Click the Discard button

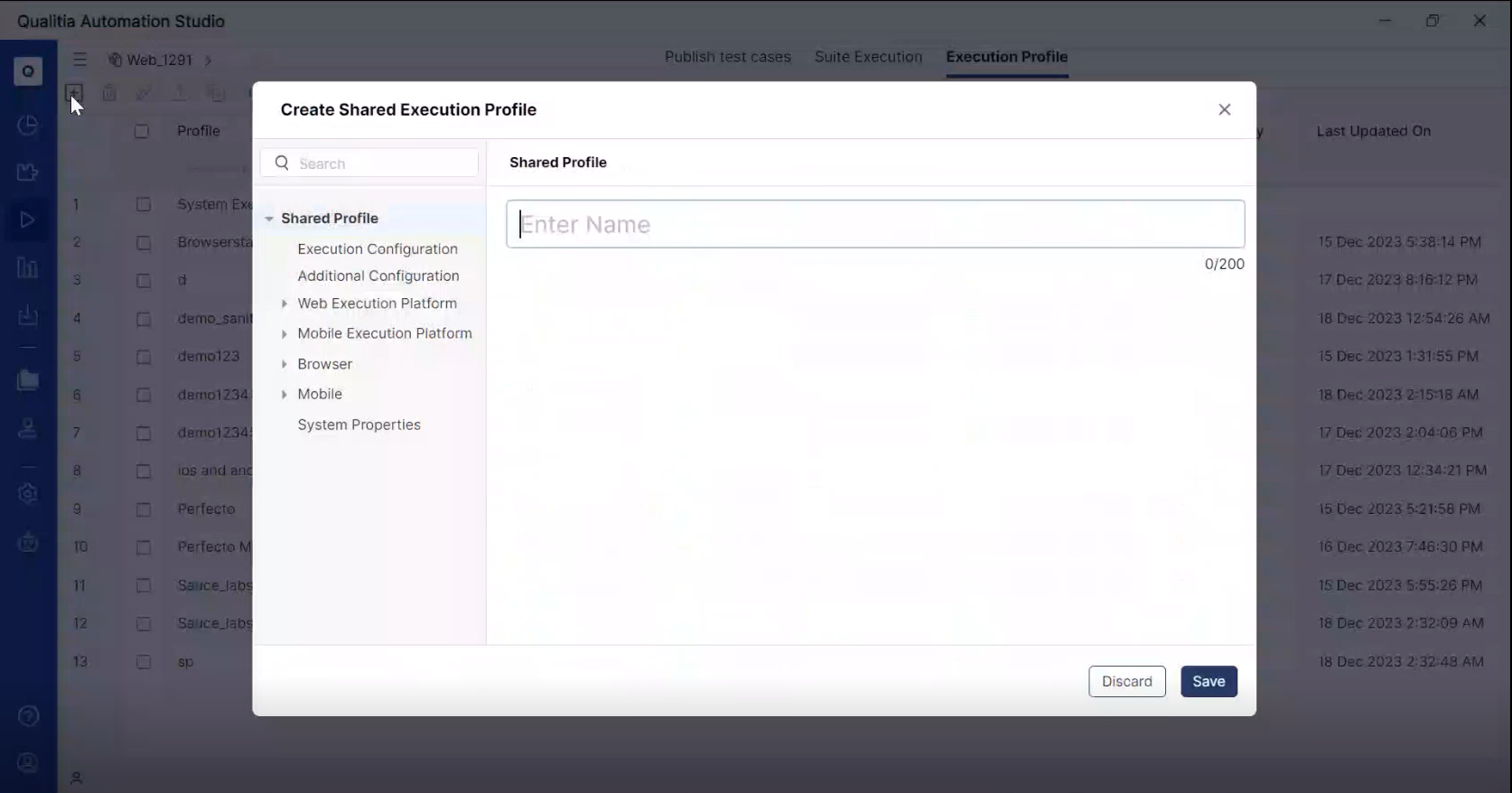1126,682
